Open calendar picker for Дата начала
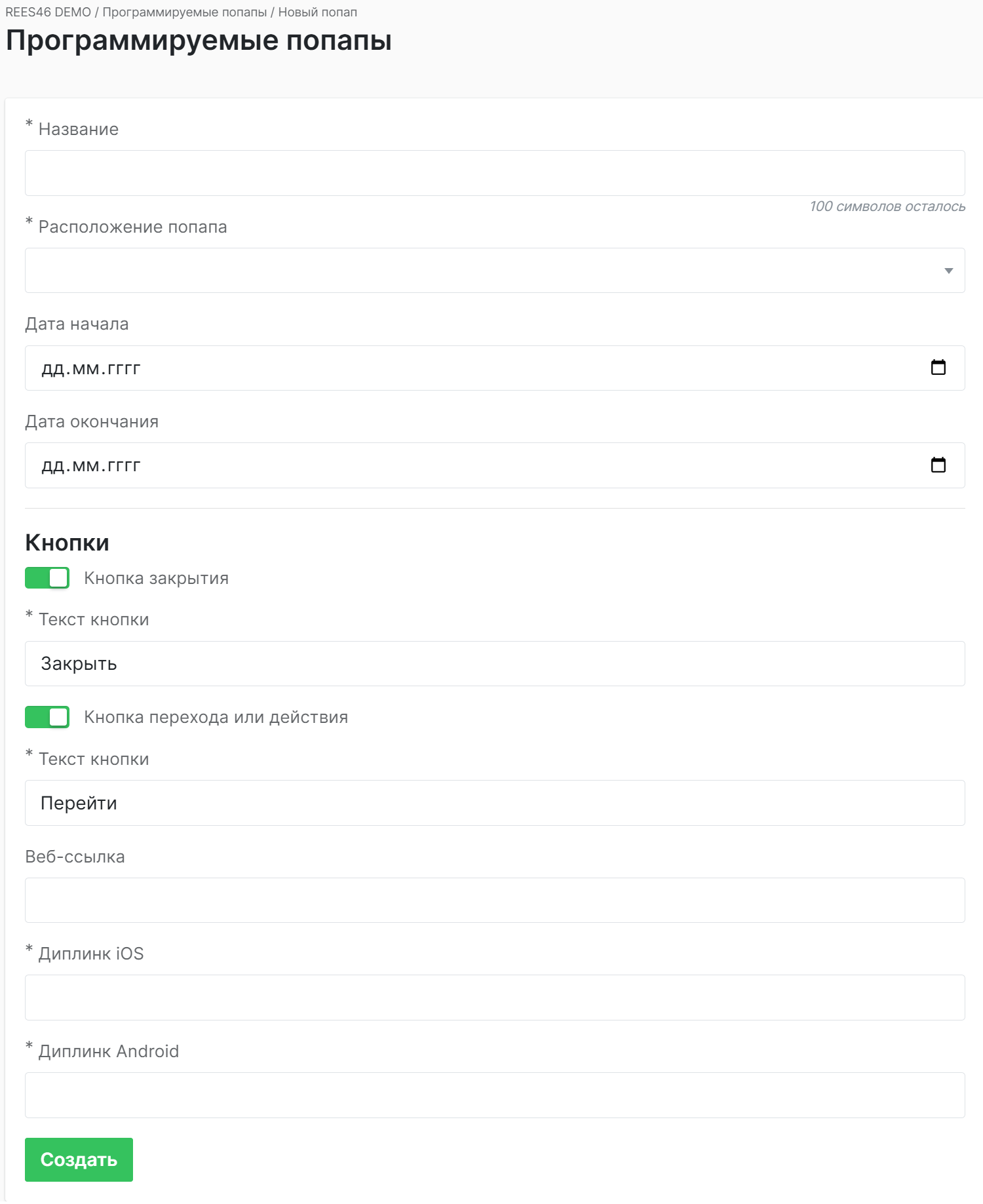The width and height of the screenshot is (983, 1204). coord(938,368)
